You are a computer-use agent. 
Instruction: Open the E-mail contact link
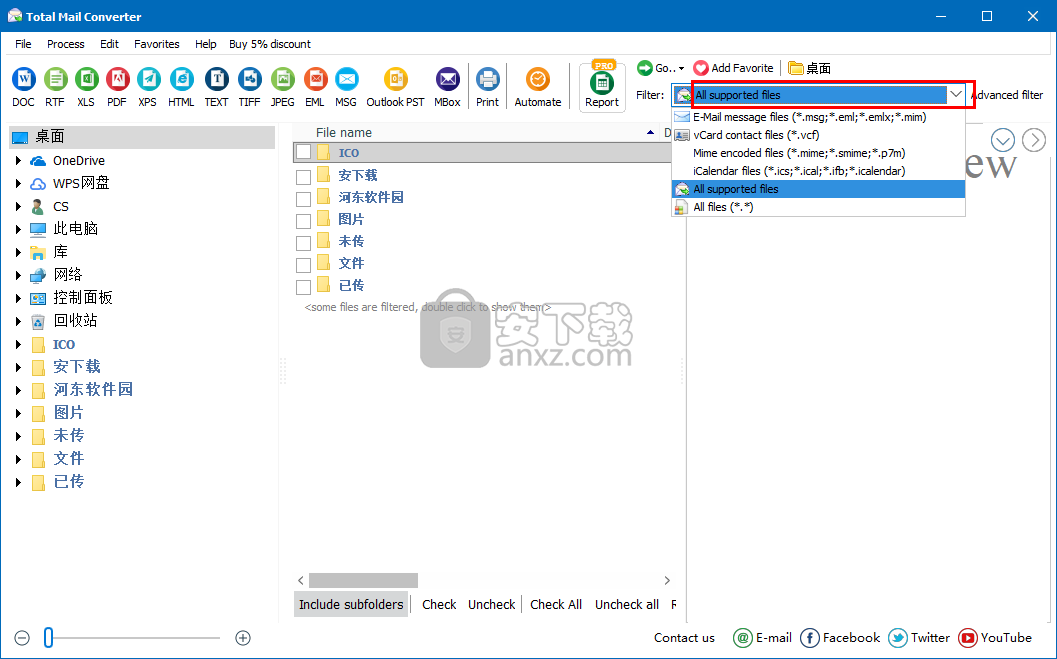[762, 638]
